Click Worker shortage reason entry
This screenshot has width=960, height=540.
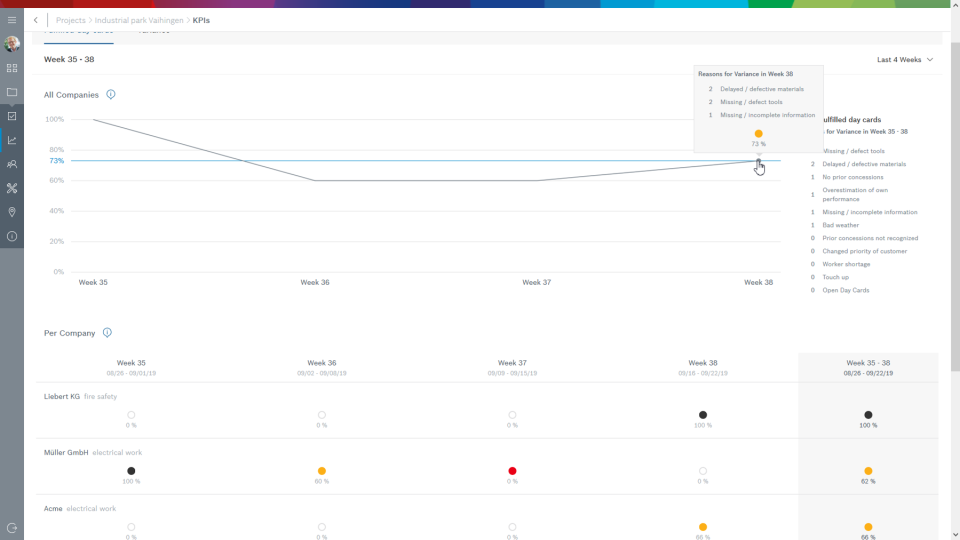click(x=846, y=264)
